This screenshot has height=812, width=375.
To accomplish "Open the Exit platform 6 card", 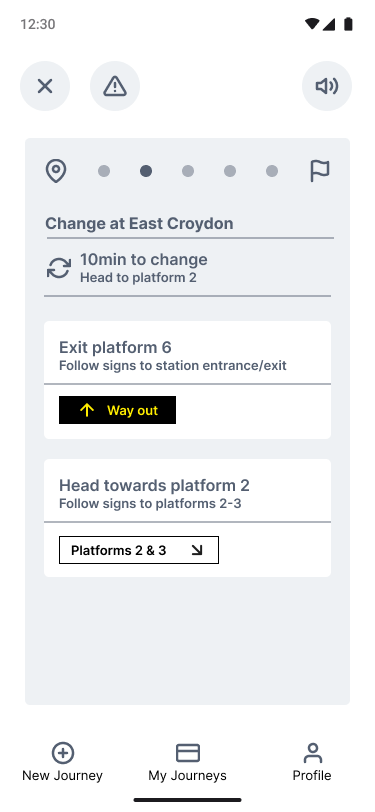I will pos(188,380).
